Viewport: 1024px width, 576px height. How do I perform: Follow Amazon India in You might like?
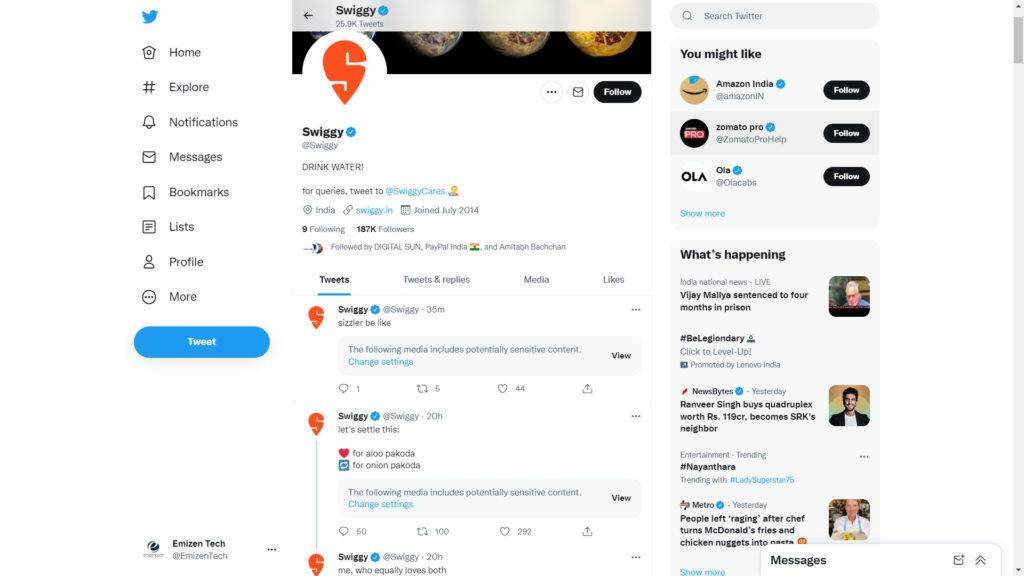pyautogui.click(x=846, y=89)
